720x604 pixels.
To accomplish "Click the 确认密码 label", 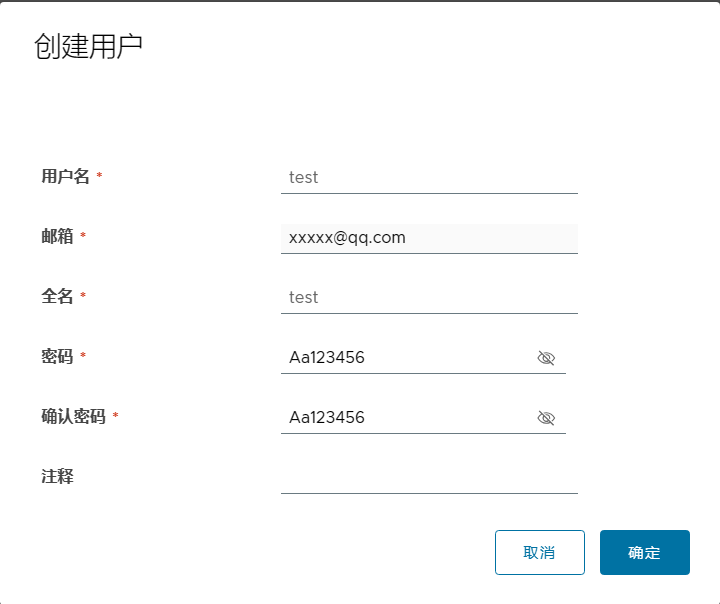I will pyautogui.click(x=73, y=417).
